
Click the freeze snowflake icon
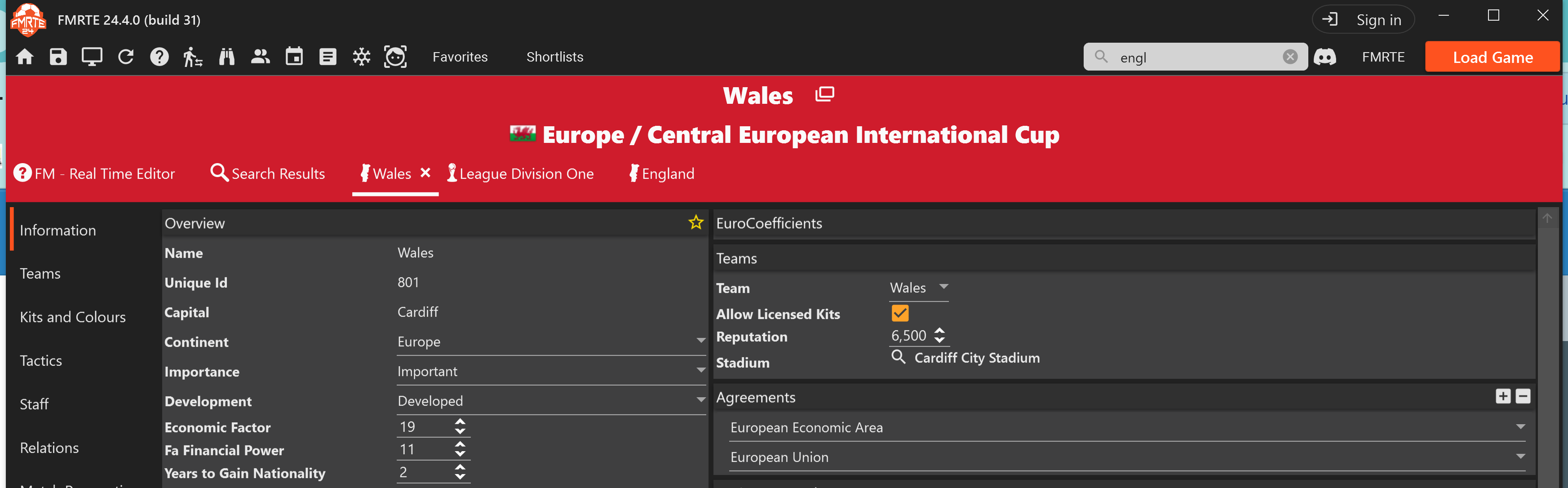tap(362, 57)
